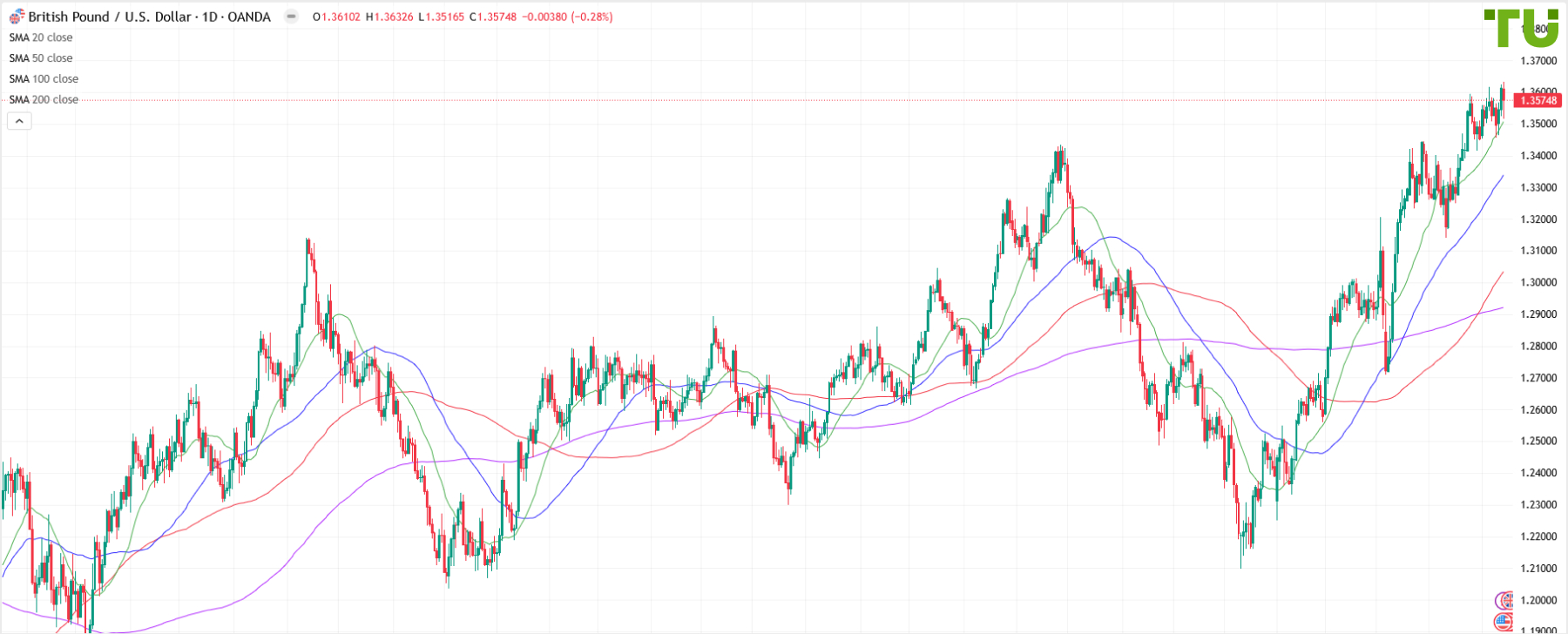Click the 1.33000 price scale label
This screenshot has width=1568, height=634.
point(1538,187)
